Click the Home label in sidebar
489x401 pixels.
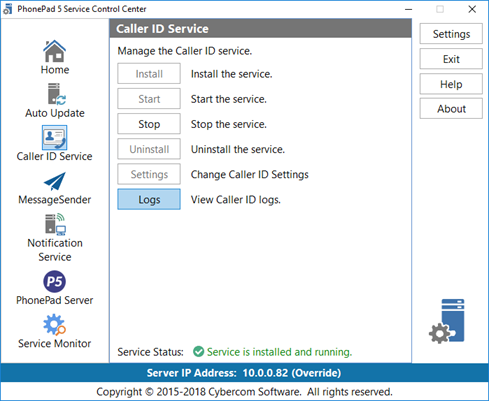click(55, 70)
